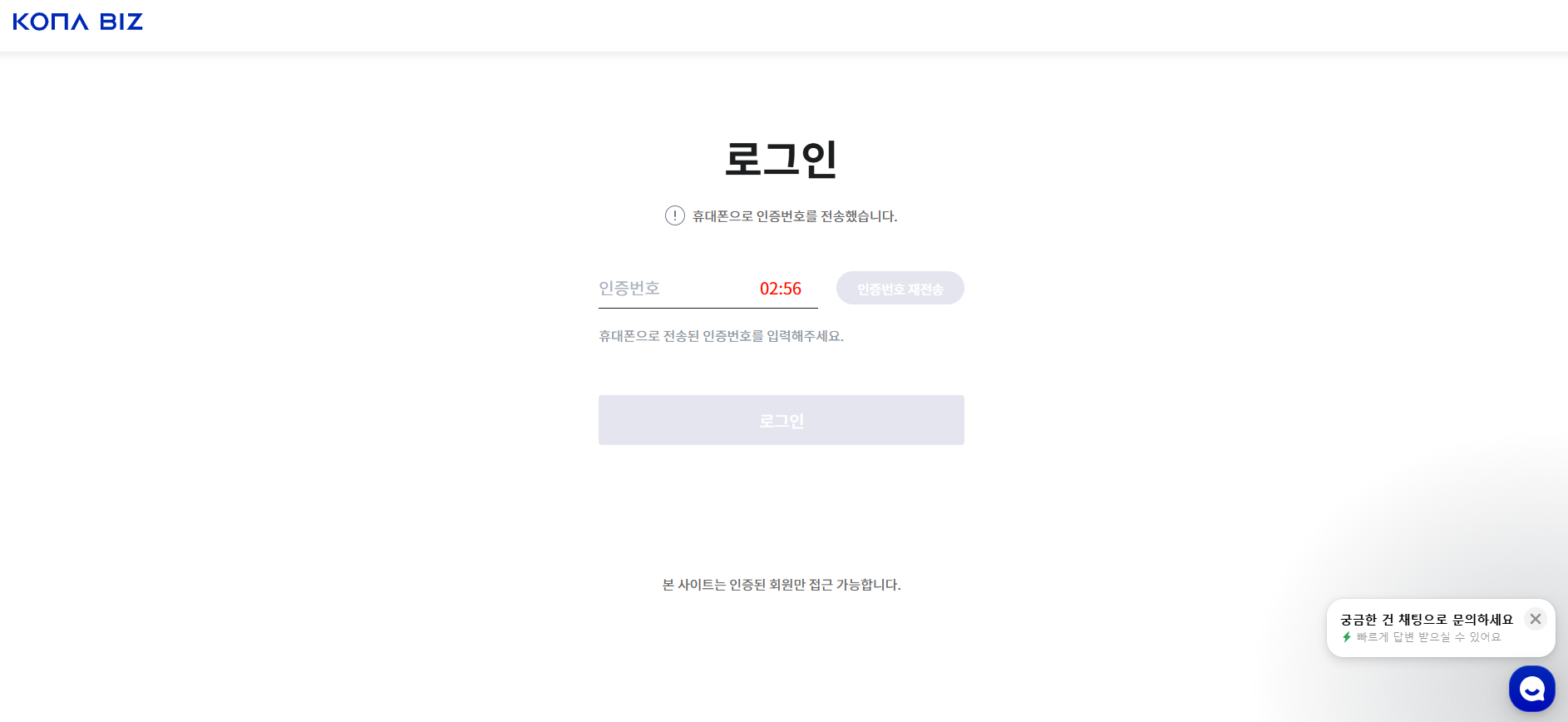Close the chat inquiry popup
Screen dimensions: 1568x722
pyautogui.click(x=1536, y=619)
